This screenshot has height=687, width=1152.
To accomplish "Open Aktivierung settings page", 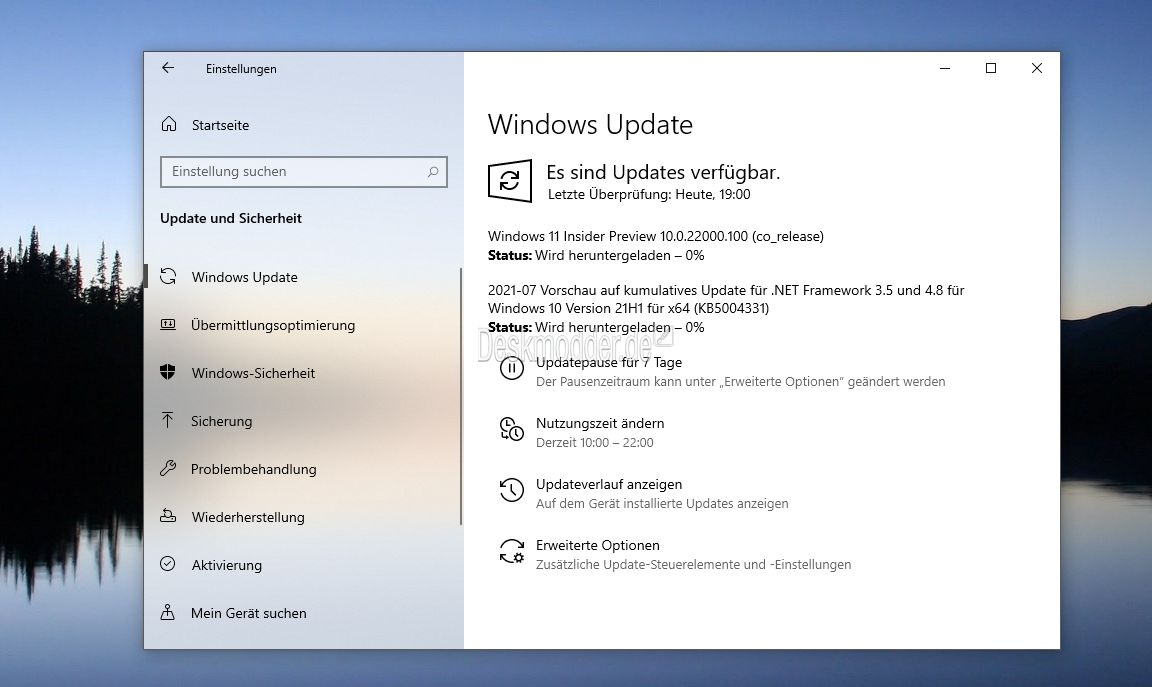I will [226, 565].
